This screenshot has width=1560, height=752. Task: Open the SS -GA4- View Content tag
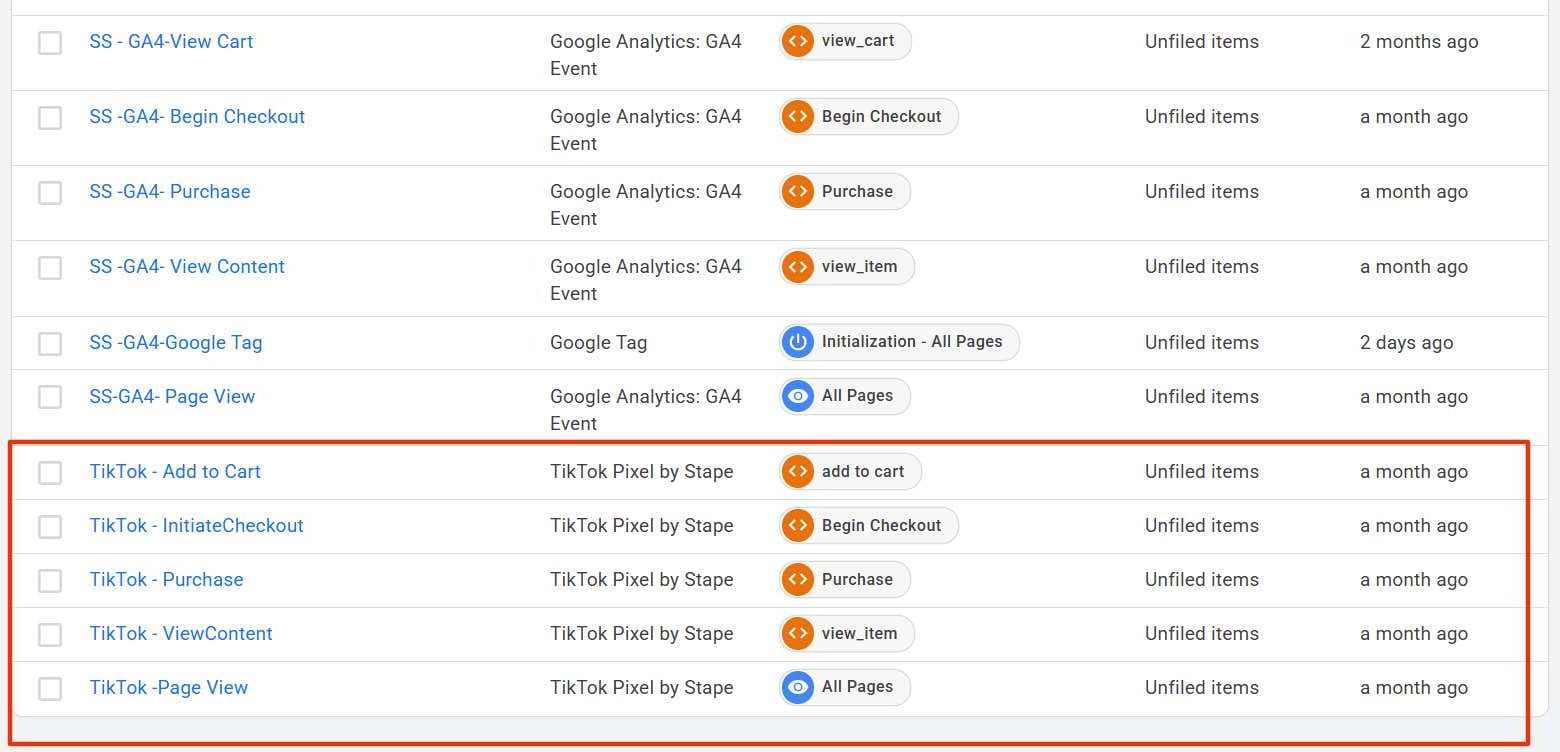187,267
